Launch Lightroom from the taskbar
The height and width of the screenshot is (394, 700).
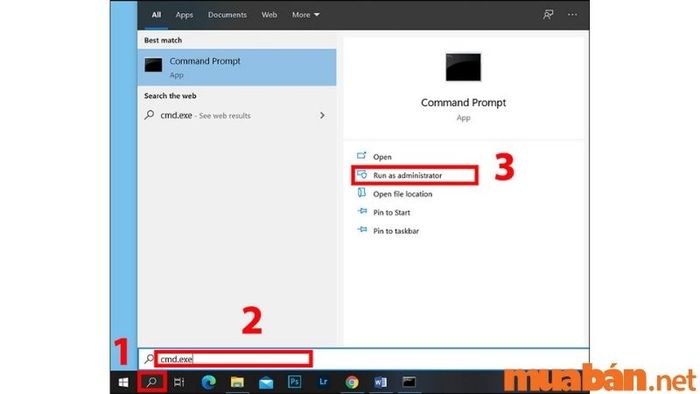coord(323,382)
